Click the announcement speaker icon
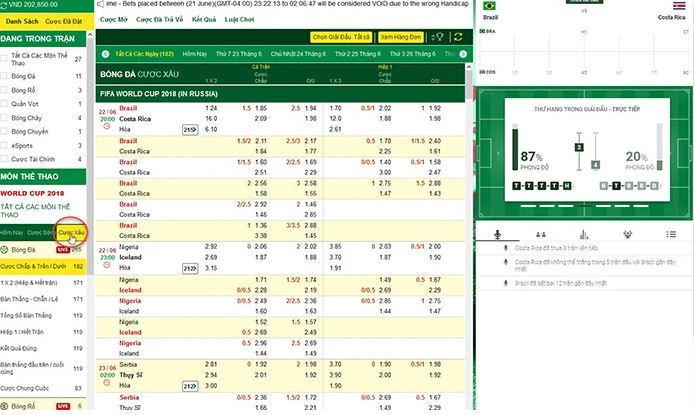The width and height of the screenshot is (694, 415). (100, 4)
